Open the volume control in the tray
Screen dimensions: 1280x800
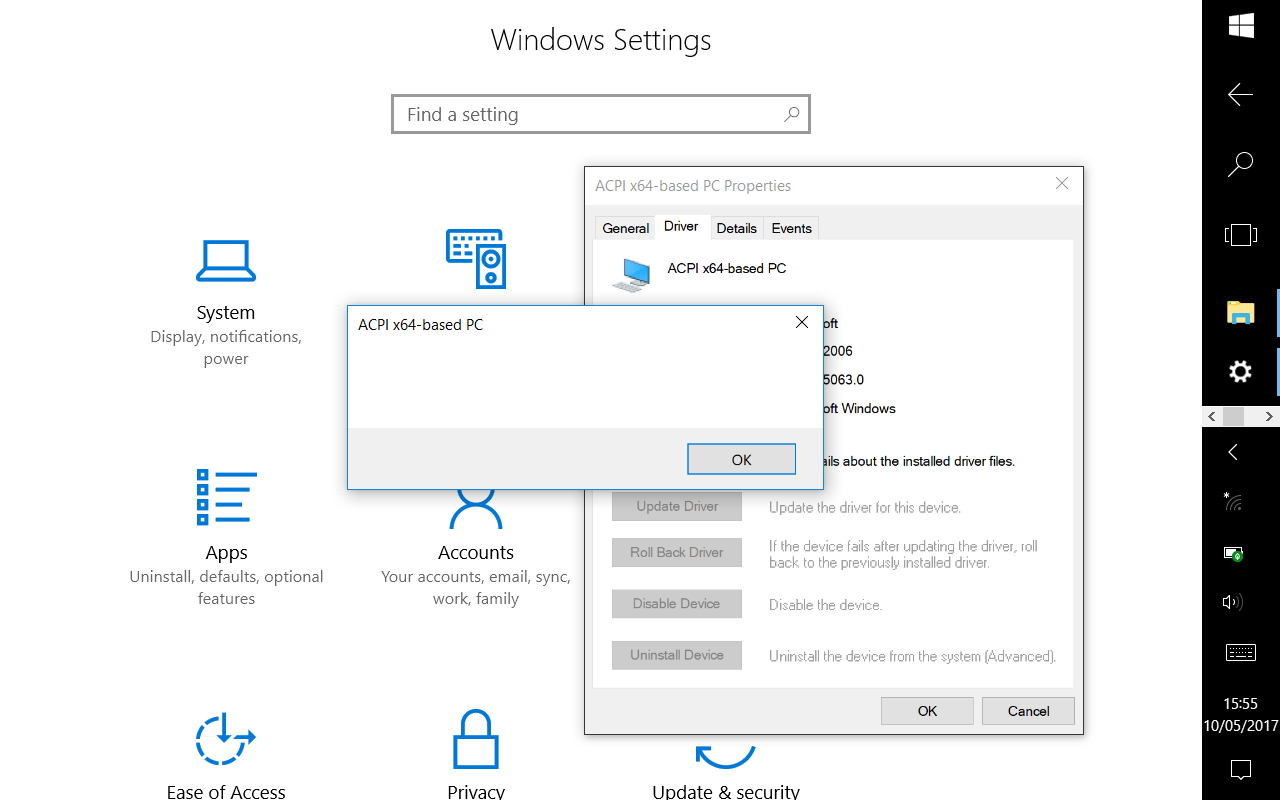coord(1232,602)
